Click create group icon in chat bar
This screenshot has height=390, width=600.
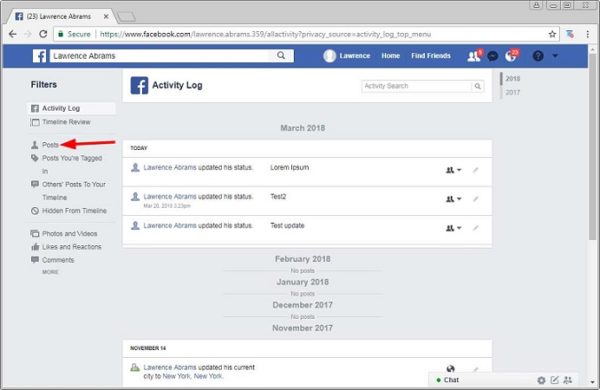click(x=567, y=380)
